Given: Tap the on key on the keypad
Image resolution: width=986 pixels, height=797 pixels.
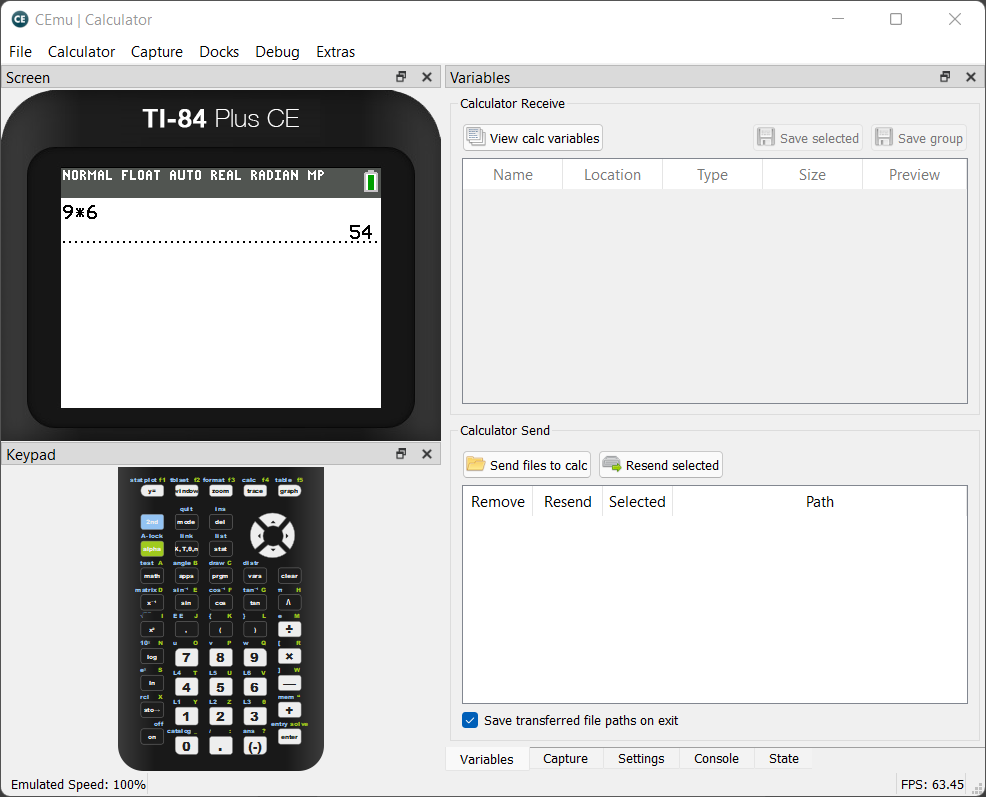Looking at the screenshot, I should (152, 737).
